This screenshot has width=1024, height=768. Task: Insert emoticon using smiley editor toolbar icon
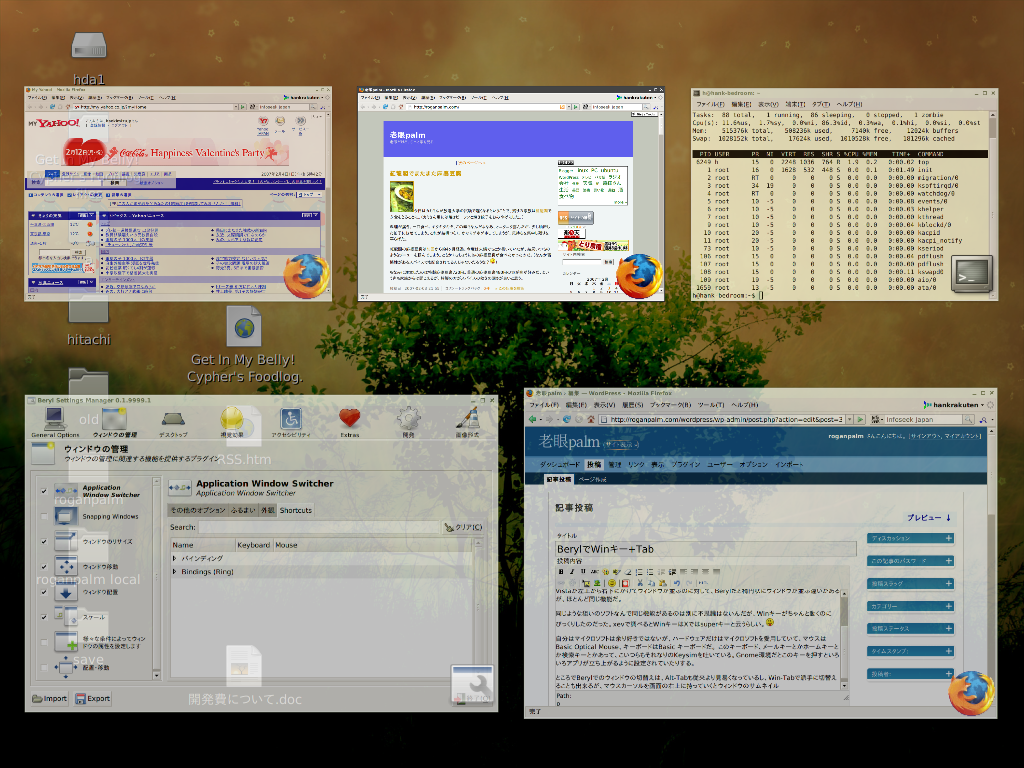tap(612, 583)
